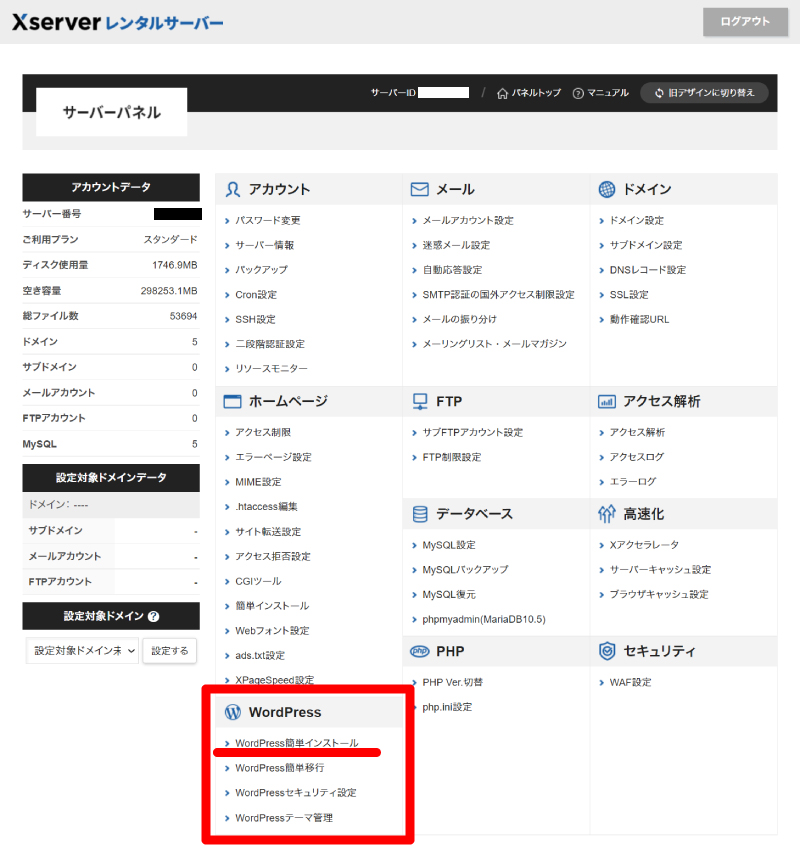Open SSL設定
Screen dimensions: 800x849
click(629, 295)
